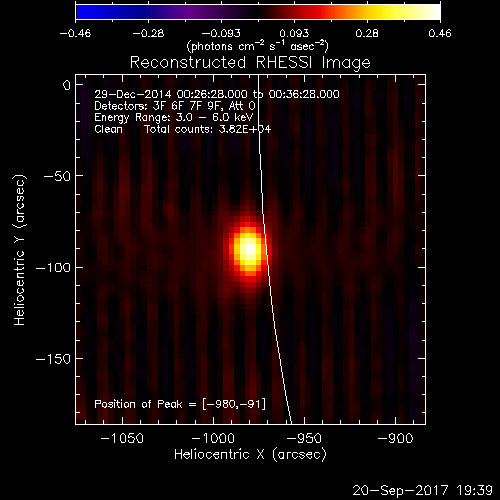Click the 0 Y-axis tick label
Viewport: 500px width, 500px height.
pos(67,85)
